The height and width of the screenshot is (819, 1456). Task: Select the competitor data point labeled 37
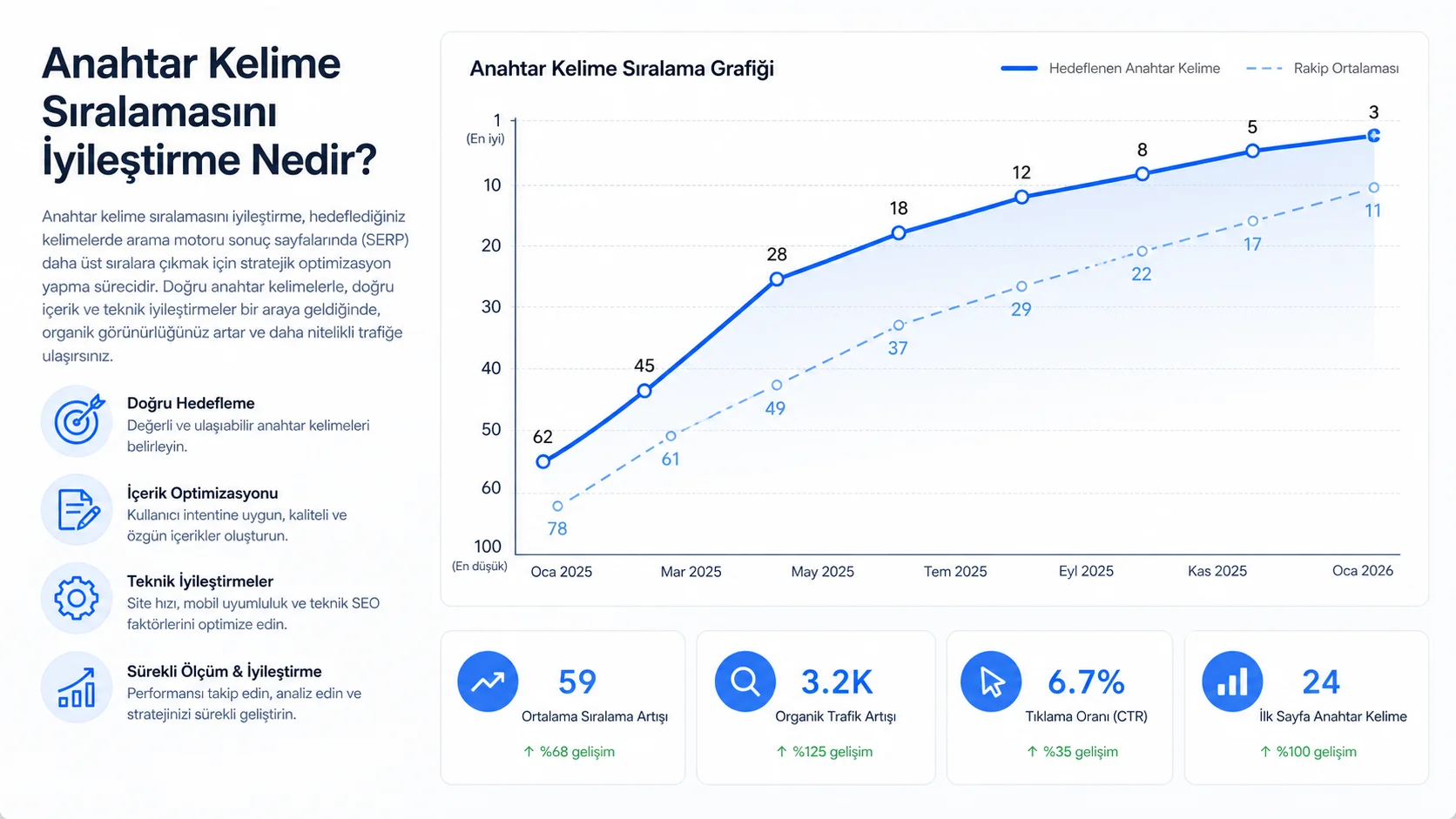[x=899, y=326]
